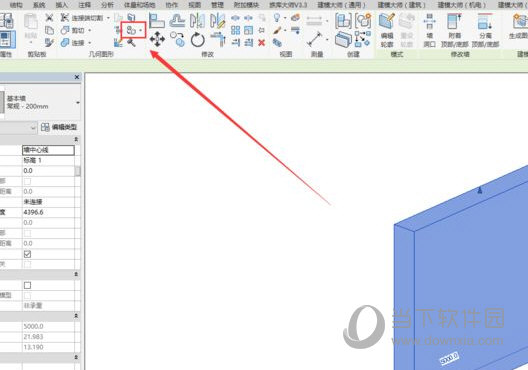Click the 编辑类型 Edit Type button
528x370 pixels.
[59, 127]
